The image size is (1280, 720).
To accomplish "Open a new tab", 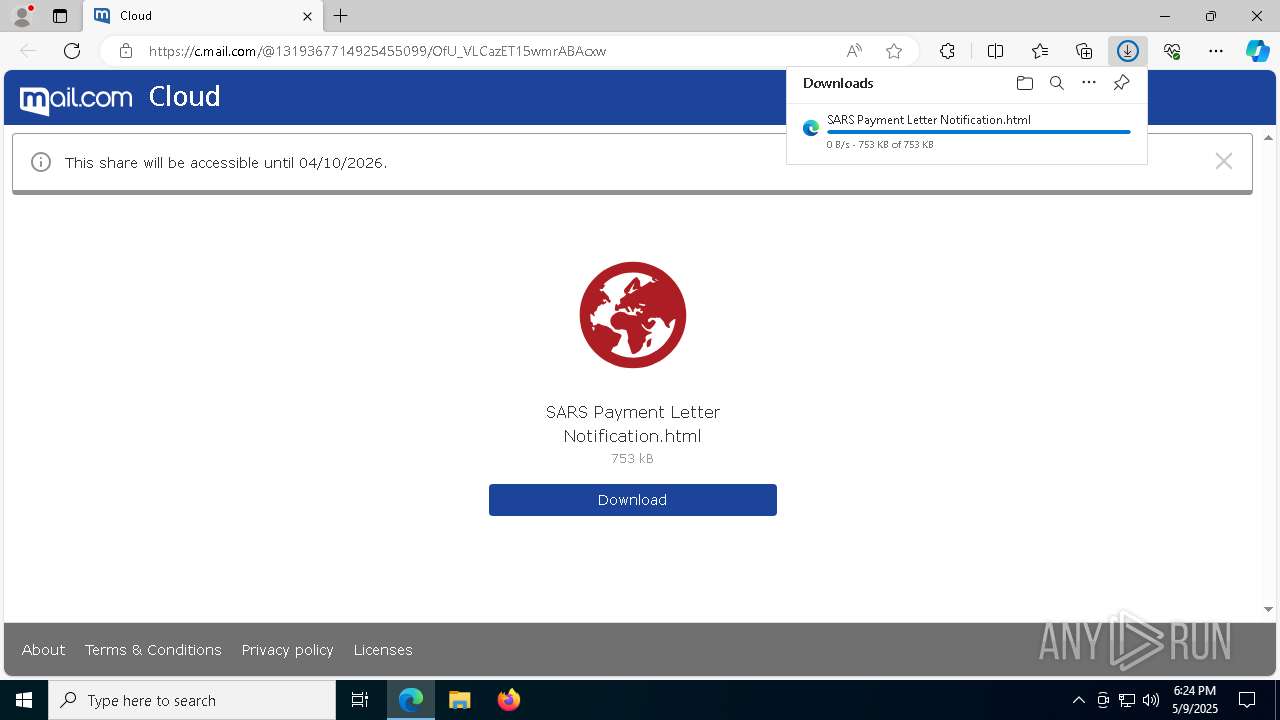I will pos(341,16).
